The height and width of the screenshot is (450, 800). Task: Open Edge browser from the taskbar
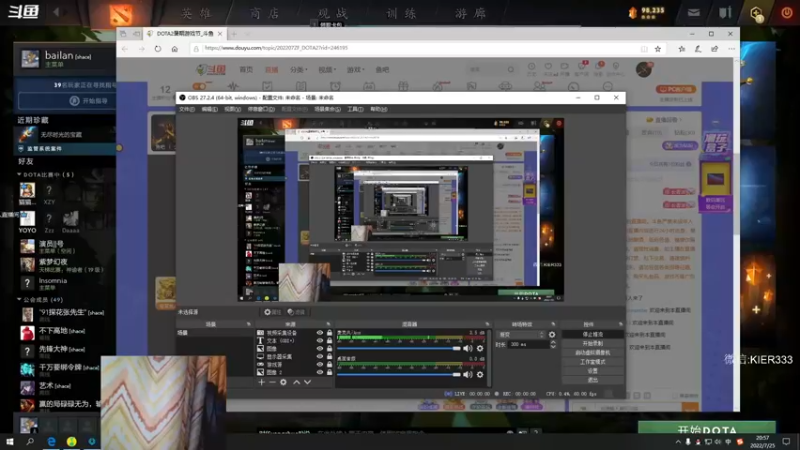click(52, 441)
